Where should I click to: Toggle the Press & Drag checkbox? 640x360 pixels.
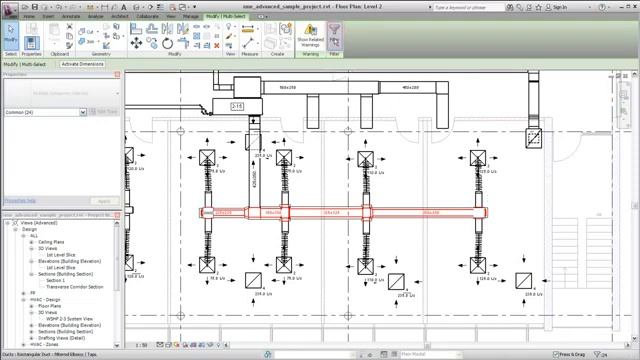pos(556,354)
